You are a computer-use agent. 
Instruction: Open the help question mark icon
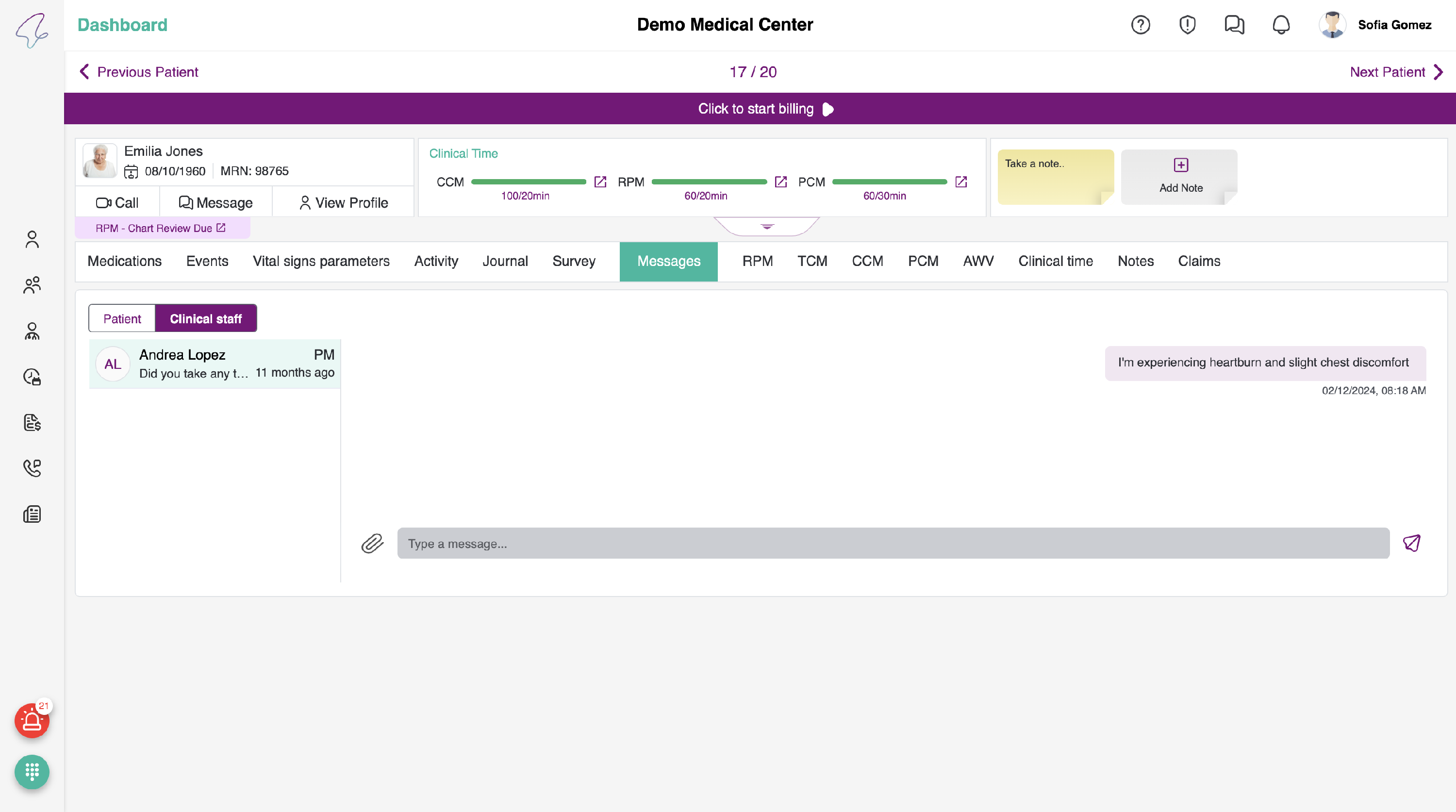pyautogui.click(x=1140, y=25)
